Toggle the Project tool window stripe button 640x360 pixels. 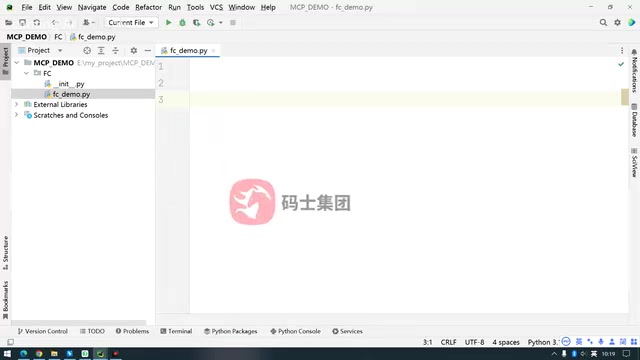[x=5, y=61]
